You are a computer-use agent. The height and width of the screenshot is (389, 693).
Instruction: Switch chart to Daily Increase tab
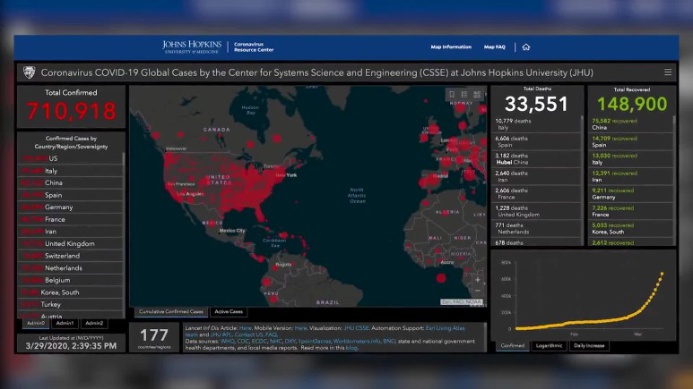589,346
